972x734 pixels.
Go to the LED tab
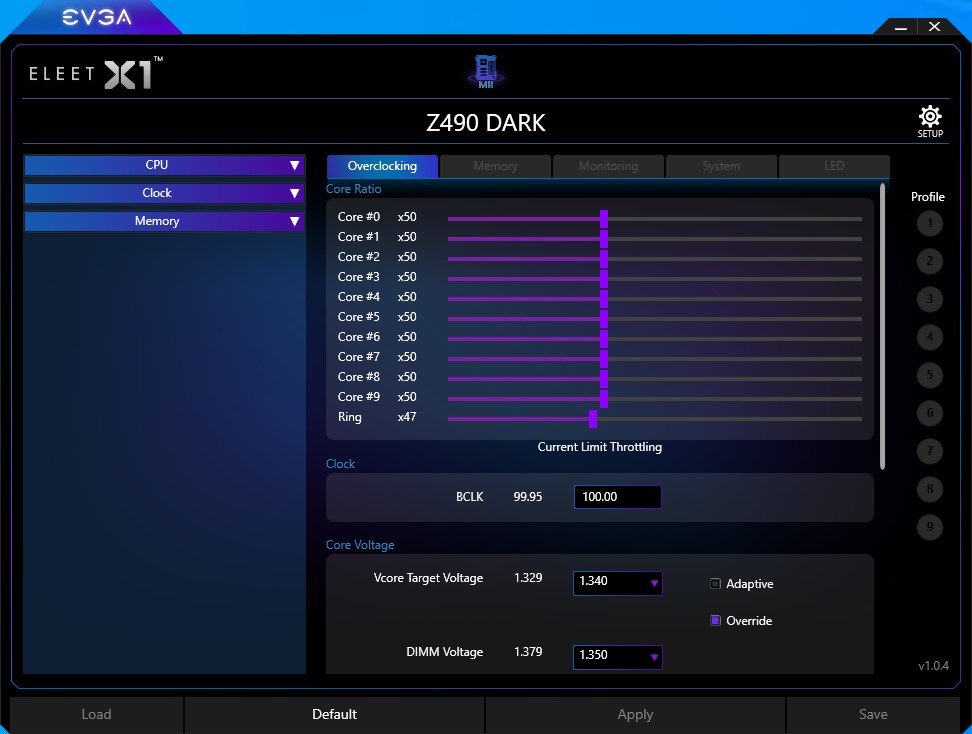click(x=834, y=166)
